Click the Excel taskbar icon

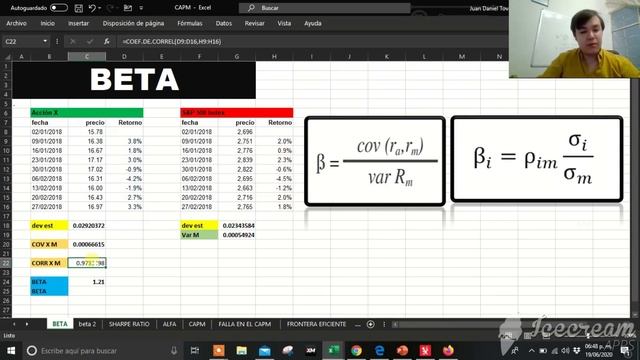(333, 351)
